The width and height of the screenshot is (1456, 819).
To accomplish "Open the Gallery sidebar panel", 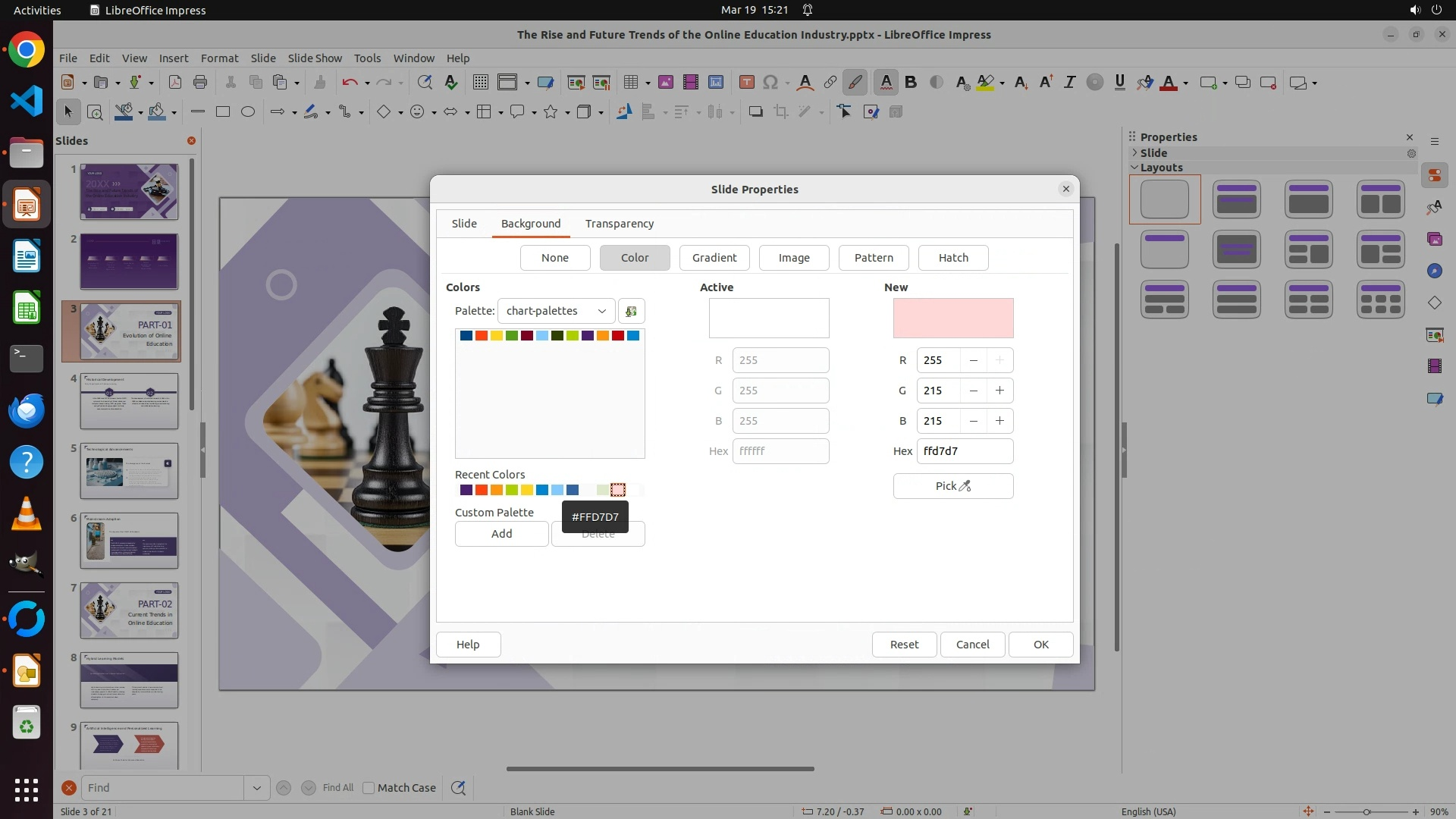I will [x=1434, y=239].
